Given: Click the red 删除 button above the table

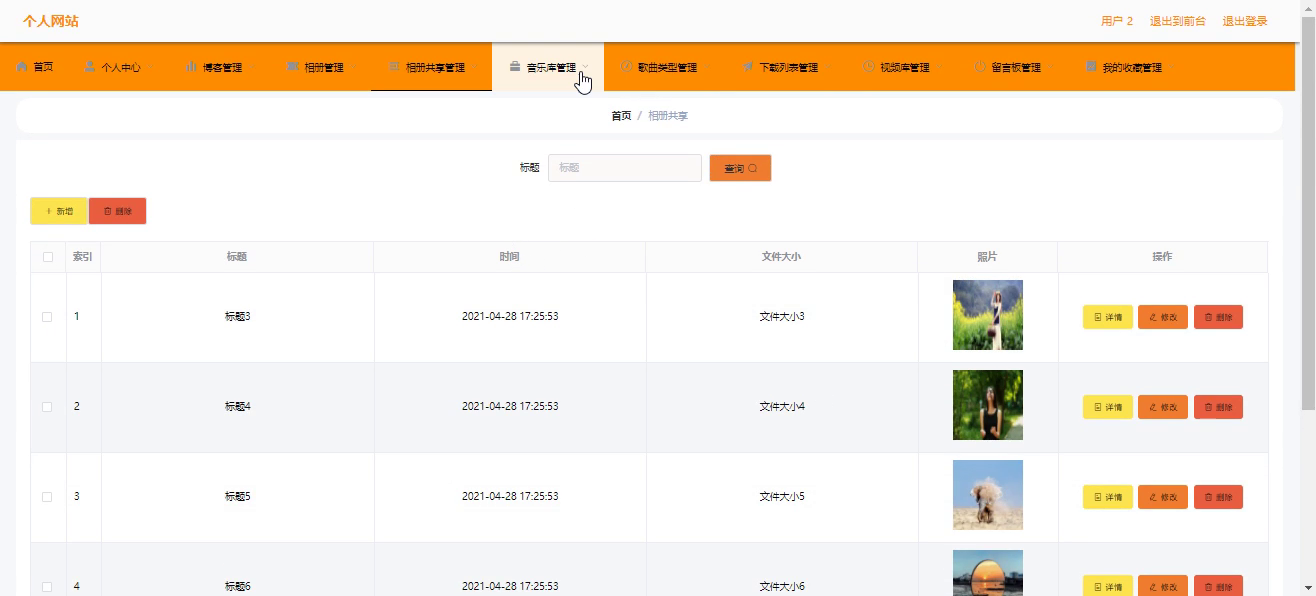Looking at the screenshot, I should [118, 211].
